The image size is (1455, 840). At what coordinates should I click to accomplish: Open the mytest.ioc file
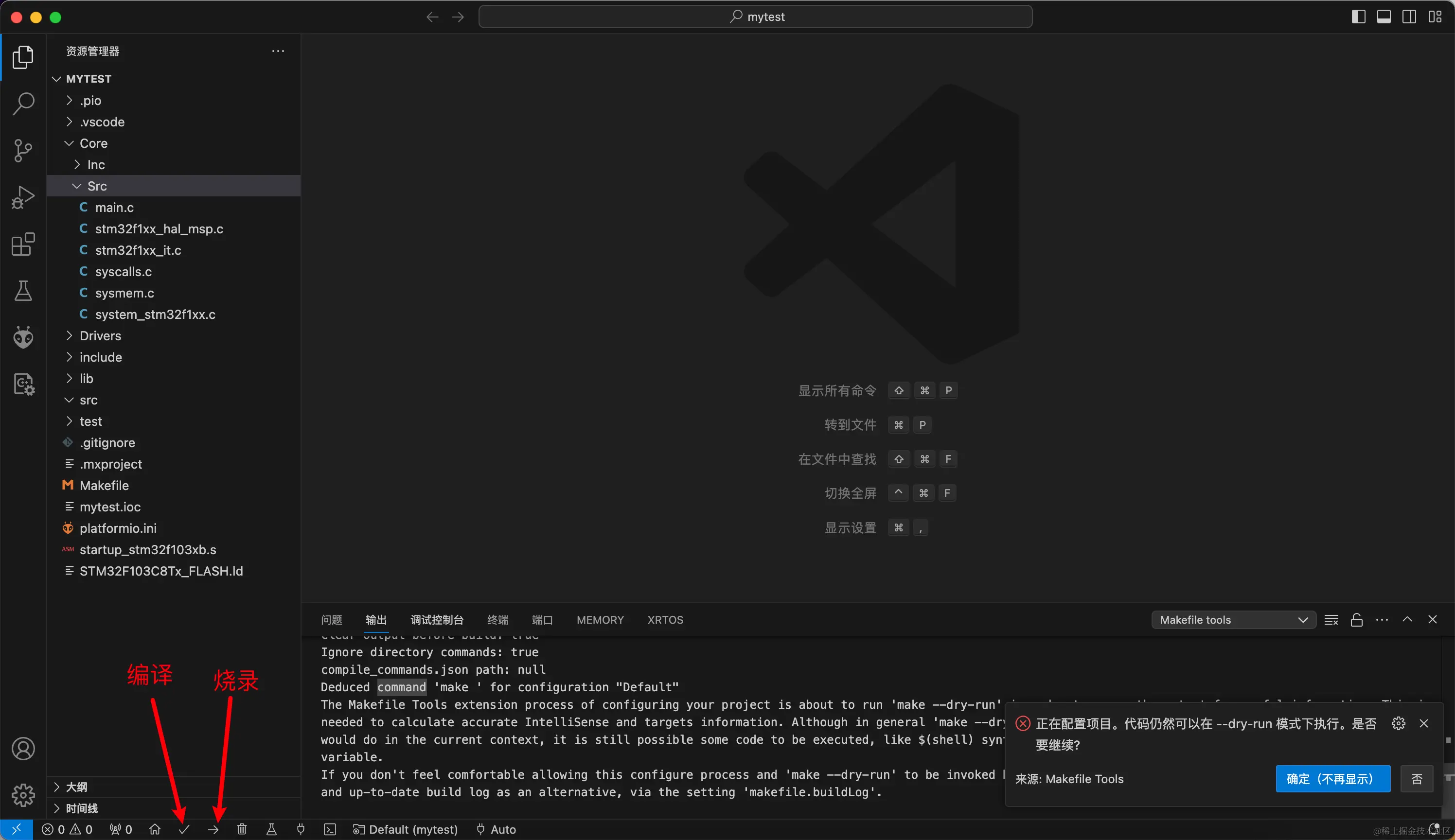click(x=173, y=507)
